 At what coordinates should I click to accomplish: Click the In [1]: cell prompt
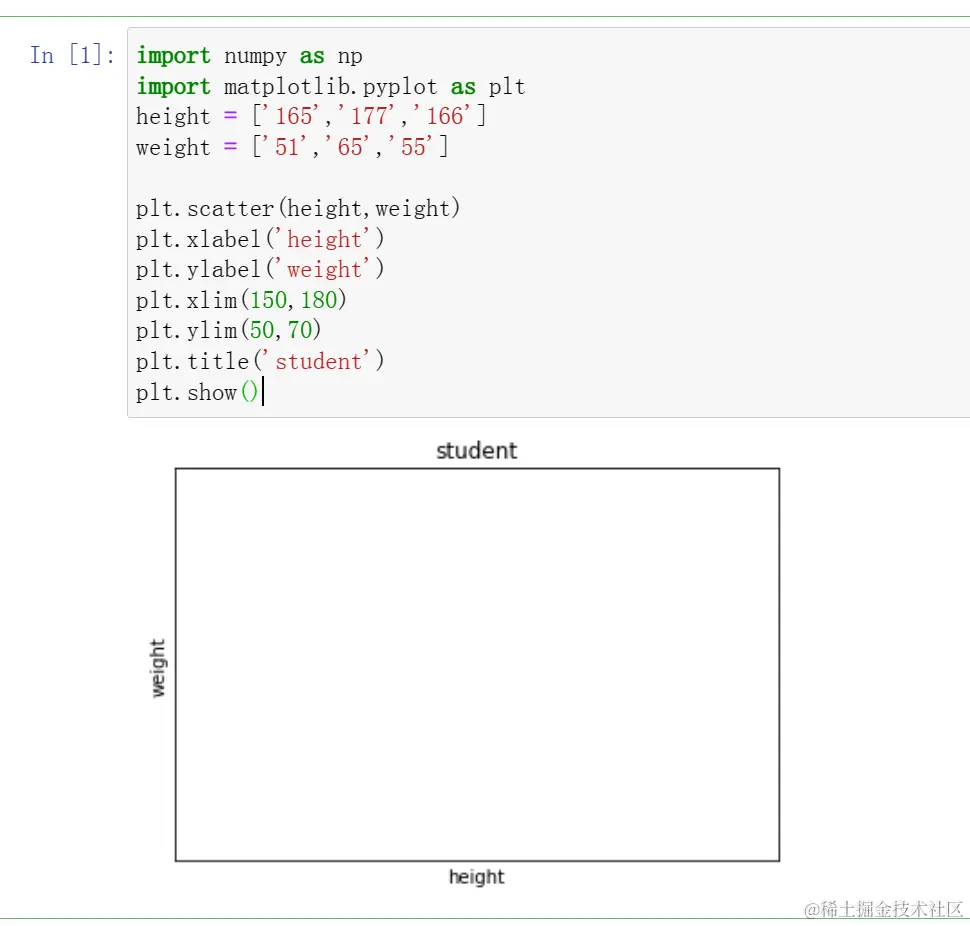click(x=72, y=55)
